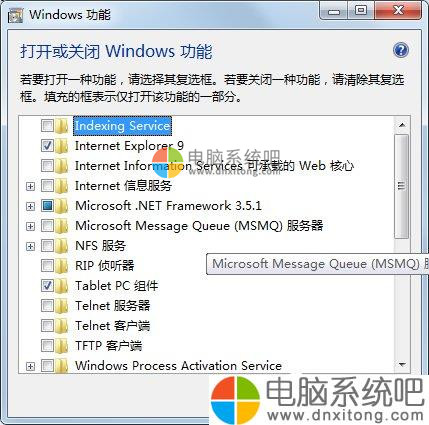Tick the Telnet 客户端 checkbox
This screenshot has height=425, width=429.
pos(47,326)
